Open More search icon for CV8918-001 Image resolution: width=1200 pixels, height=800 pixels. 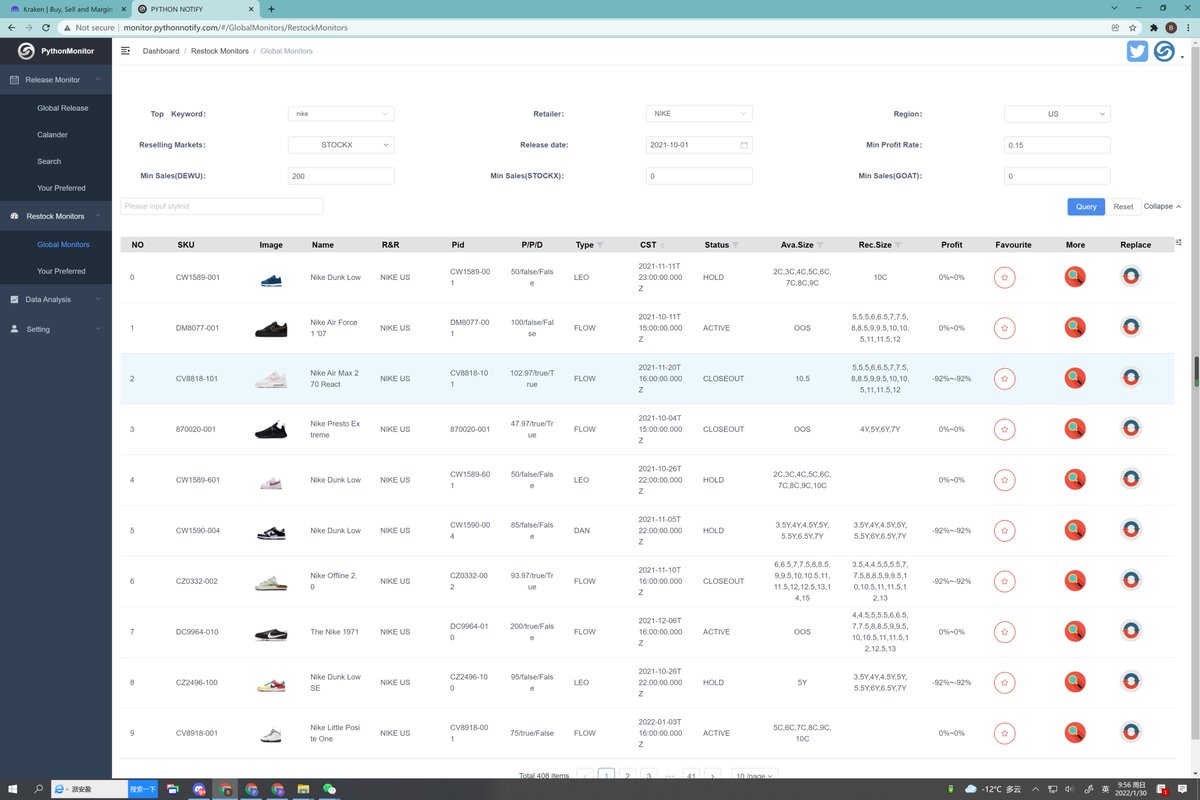[1075, 733]
